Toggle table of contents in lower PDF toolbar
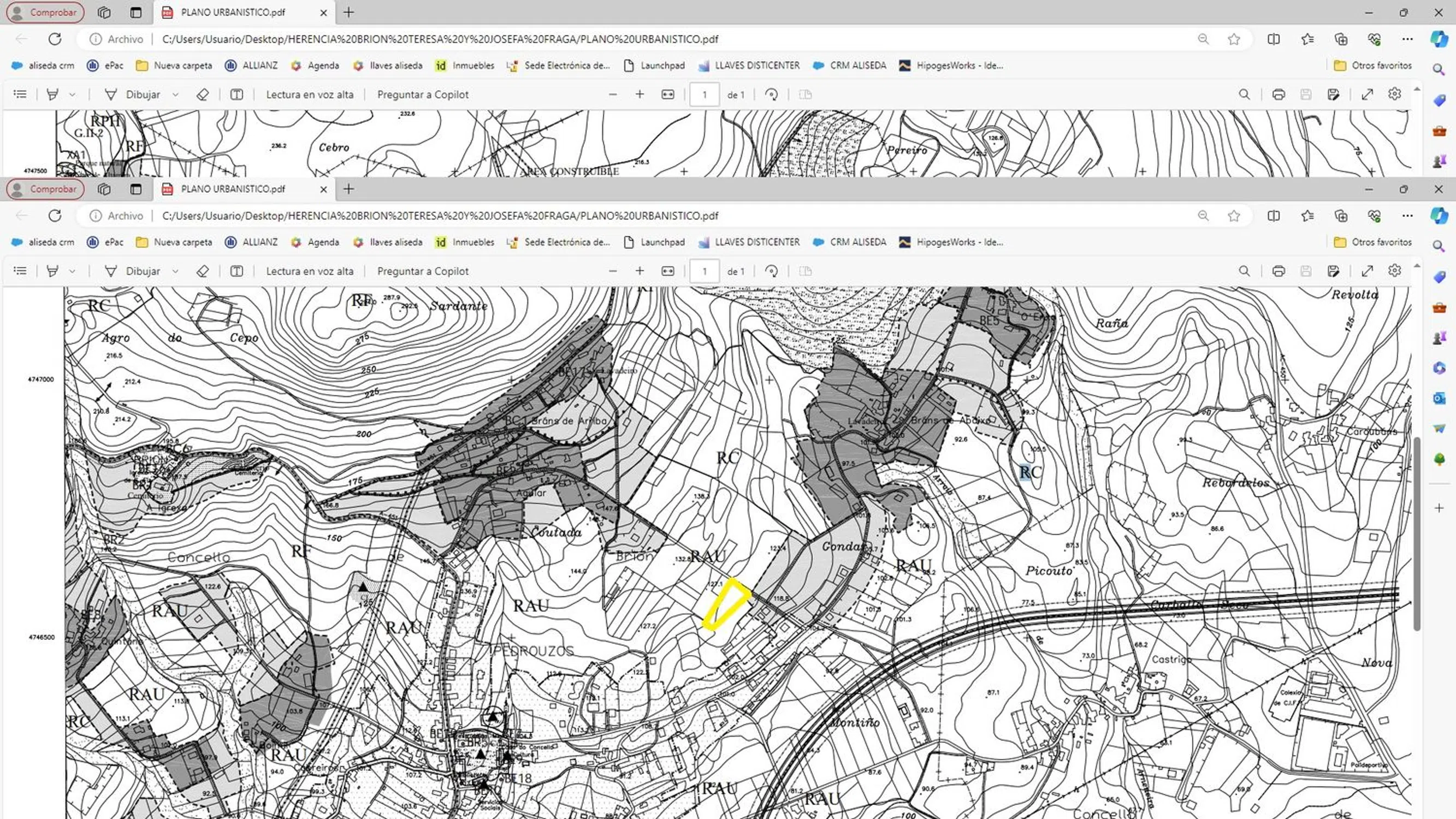Viewport: 1456px width, 819px height. (20, 271)
